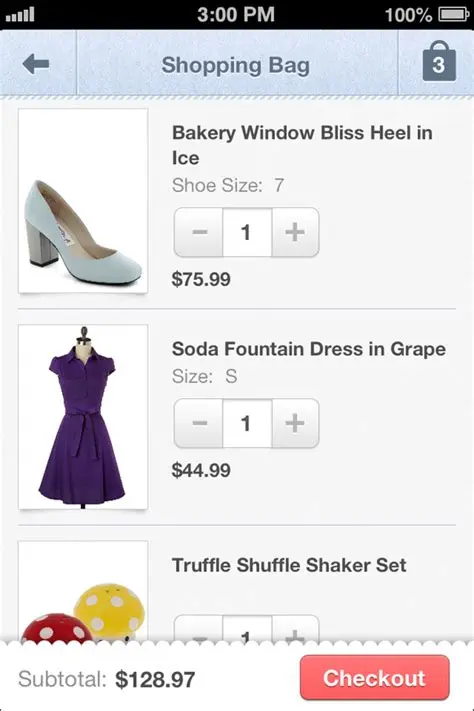This screenshot has height=711, width=474.
Task: Tap the signal strength bars icon
Action: (20, 15)
